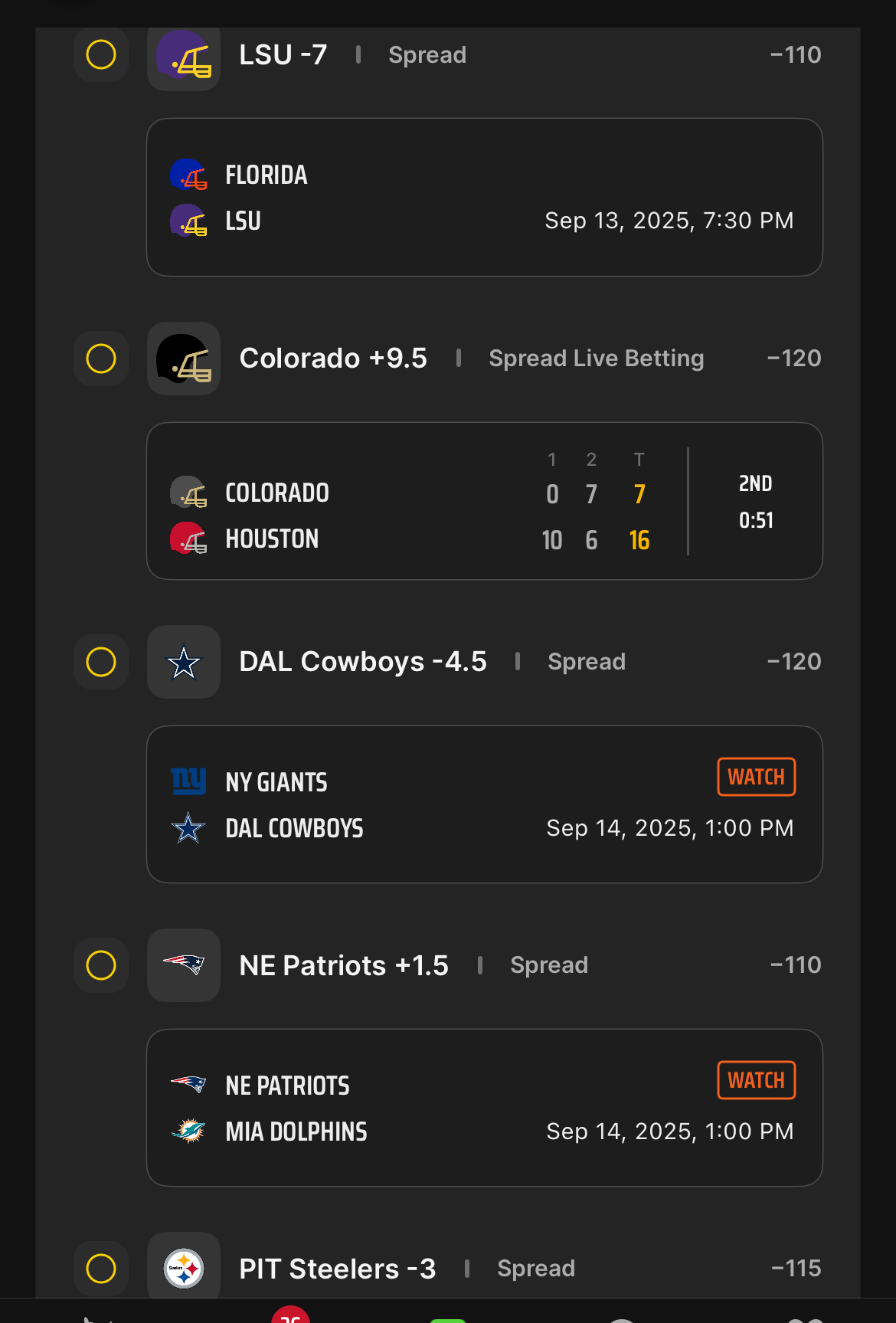Watch the Giants vs Cowboys game
Image resolution: width=896 pixels, height=1323 pixels.
pyautogui.click(x=757, y=777)
